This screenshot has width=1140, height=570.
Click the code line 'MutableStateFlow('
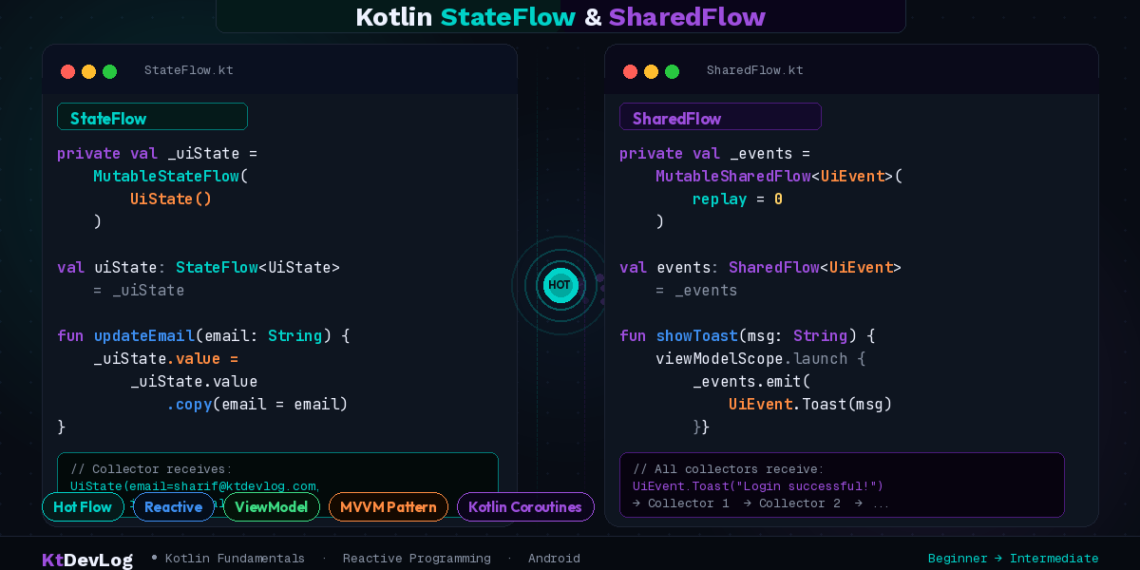pyautogui.click(x=171, y=177)
